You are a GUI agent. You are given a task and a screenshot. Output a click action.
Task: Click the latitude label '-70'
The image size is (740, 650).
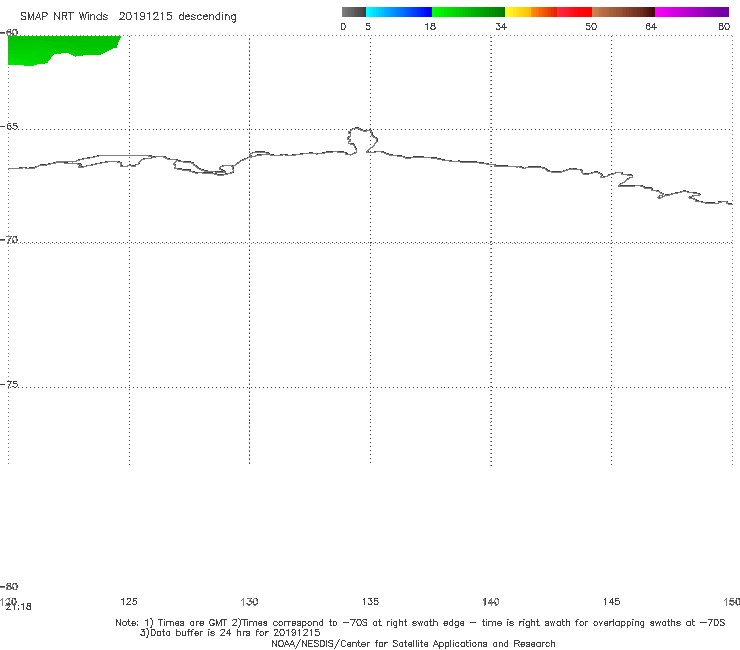tap(9, 240)
